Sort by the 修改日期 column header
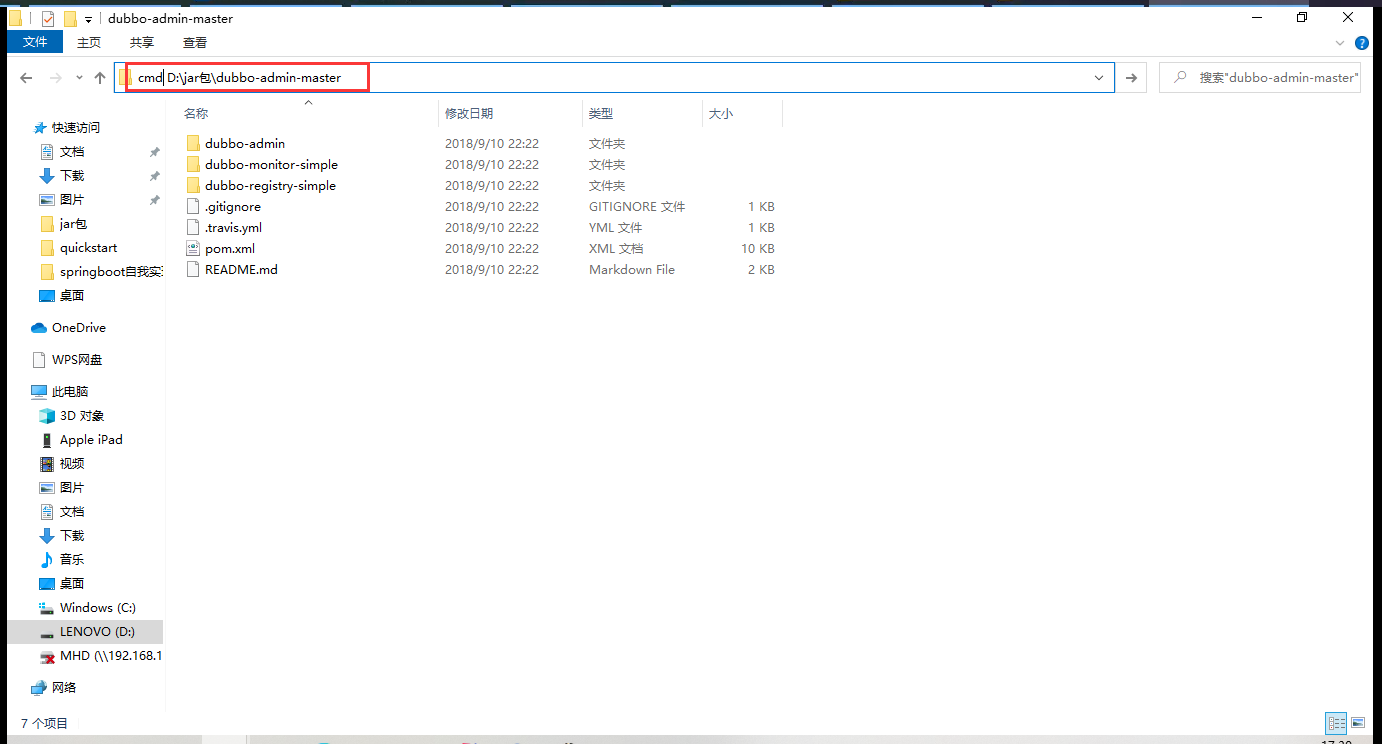This screenshot has height=744, width=1382. pos(510,114)
